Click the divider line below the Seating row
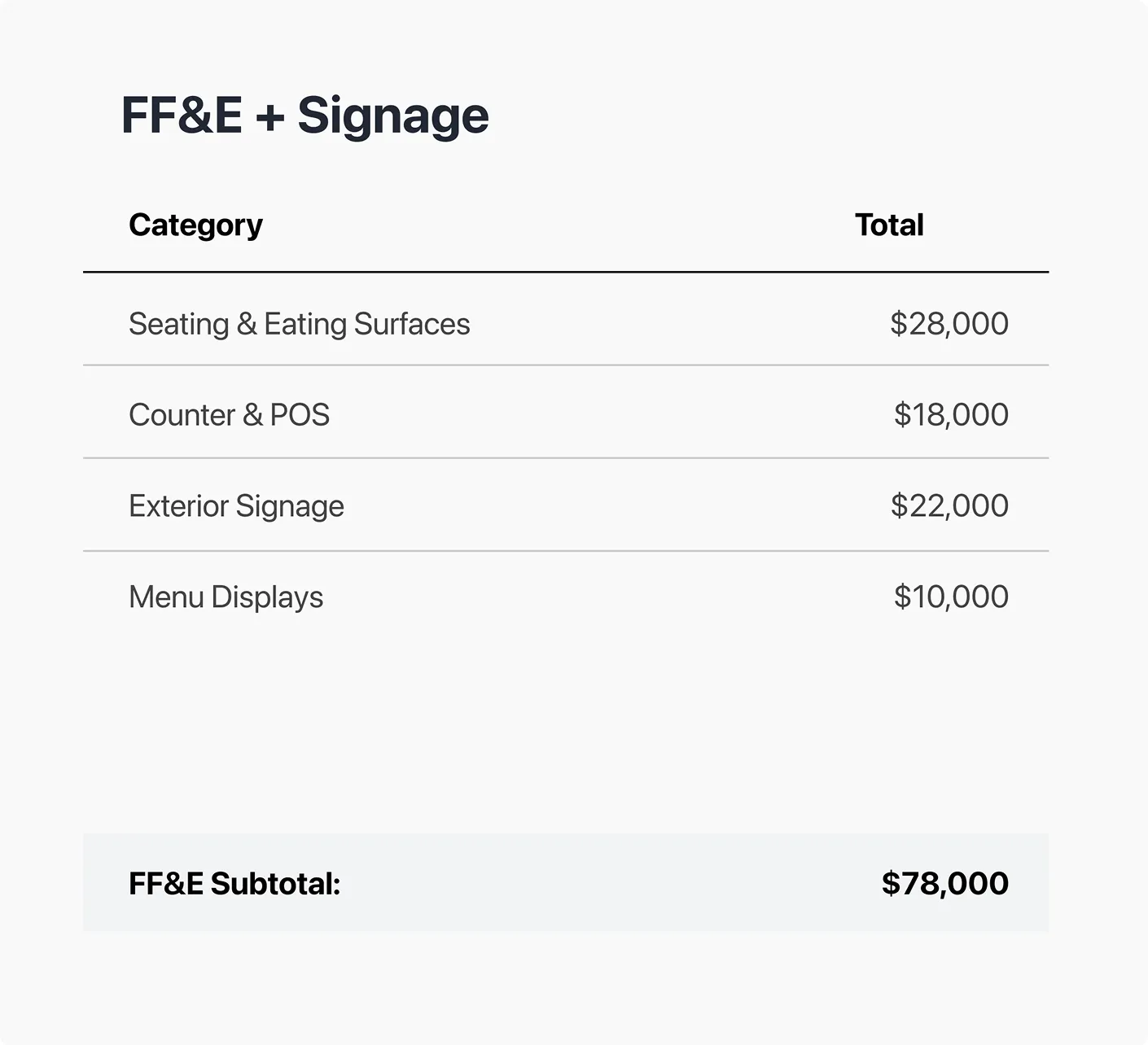This screenshot has width=1148, height=1045. [566, 365]
